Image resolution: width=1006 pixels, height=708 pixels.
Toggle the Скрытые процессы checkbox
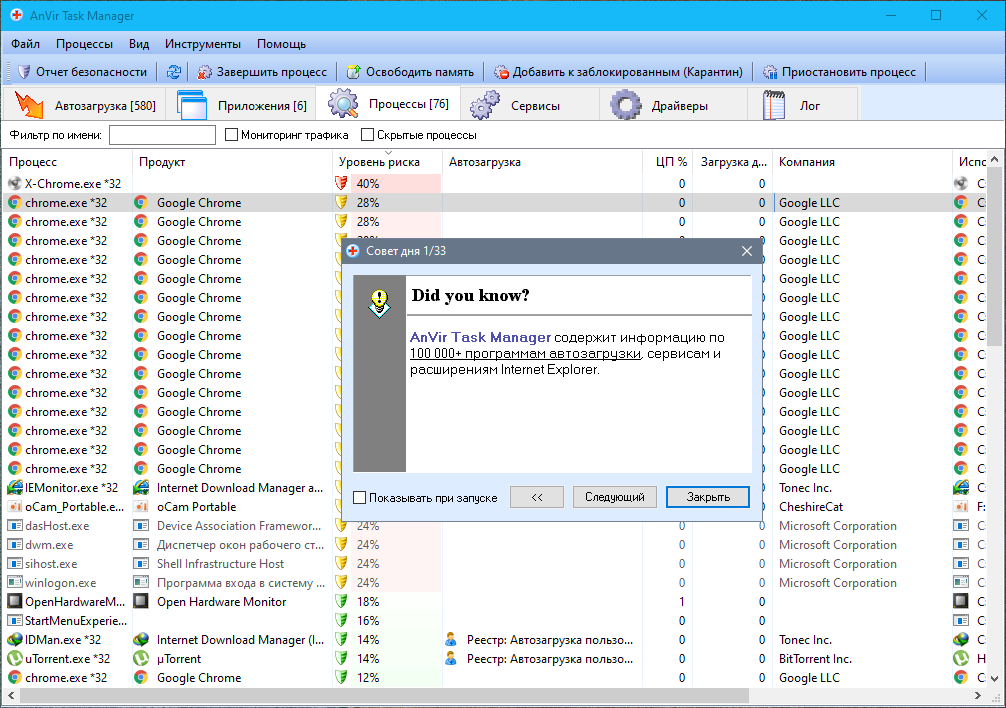coord(368,135)
